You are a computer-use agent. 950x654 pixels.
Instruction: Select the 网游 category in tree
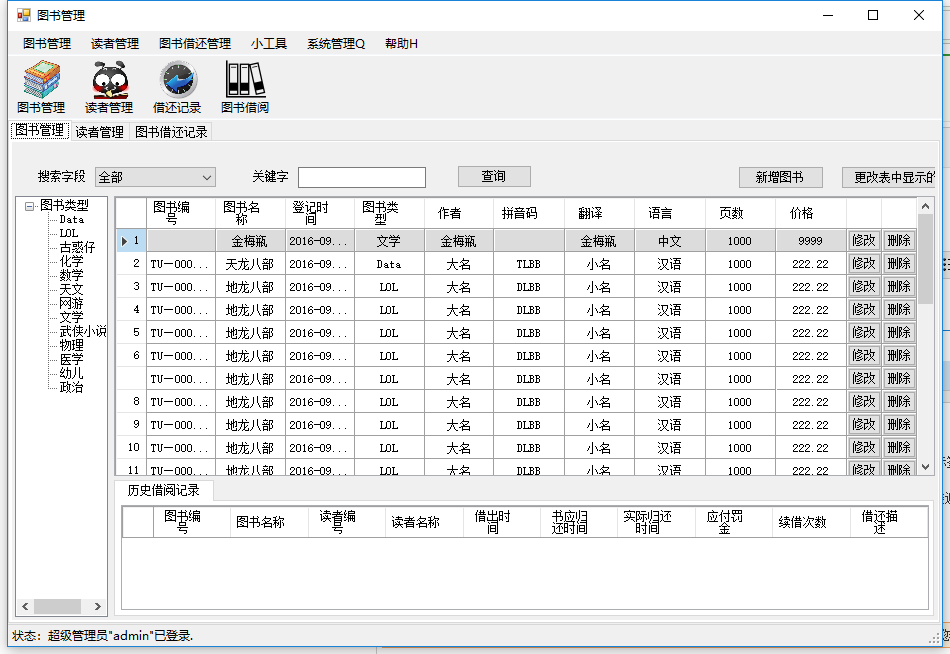pyautogui.click(x=71, y=303)
